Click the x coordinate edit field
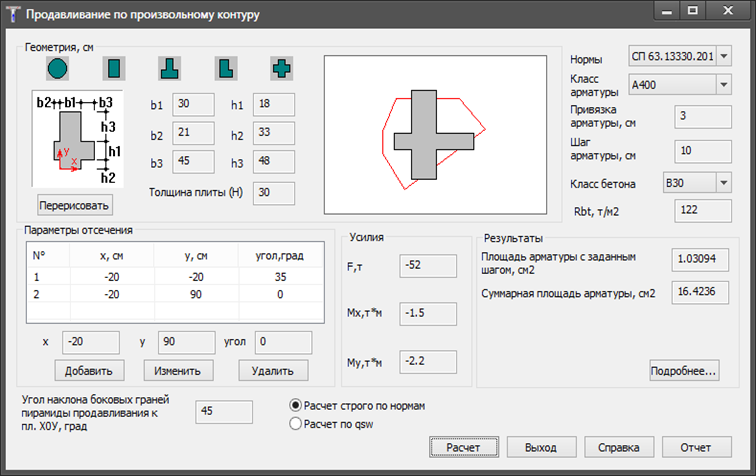The image size is (756, 476). 91,342
